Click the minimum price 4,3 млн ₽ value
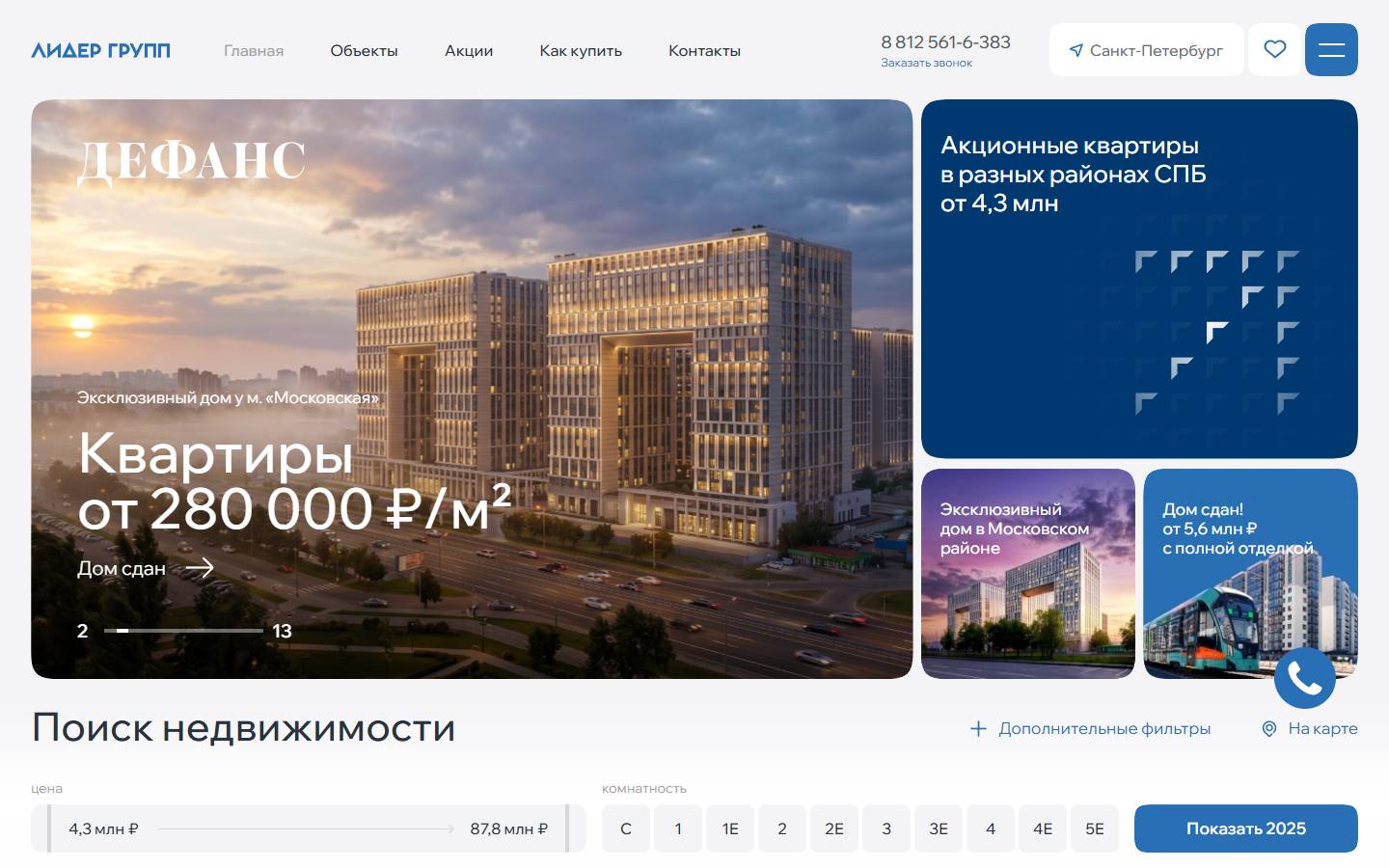This screenshot has width=1389, height=868. tap(103, 828)
